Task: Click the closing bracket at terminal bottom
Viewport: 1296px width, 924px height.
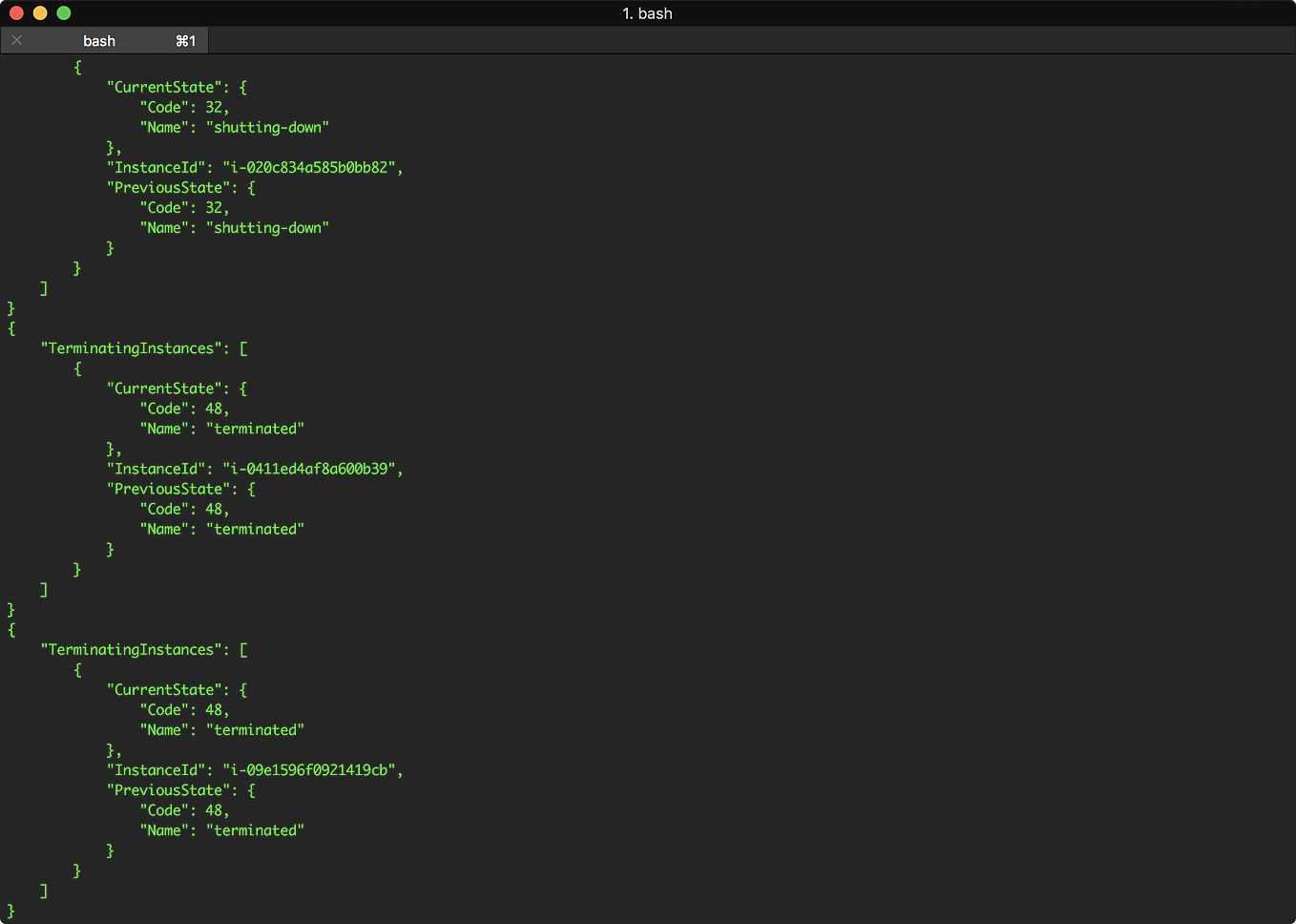Action: pos(11,911)
